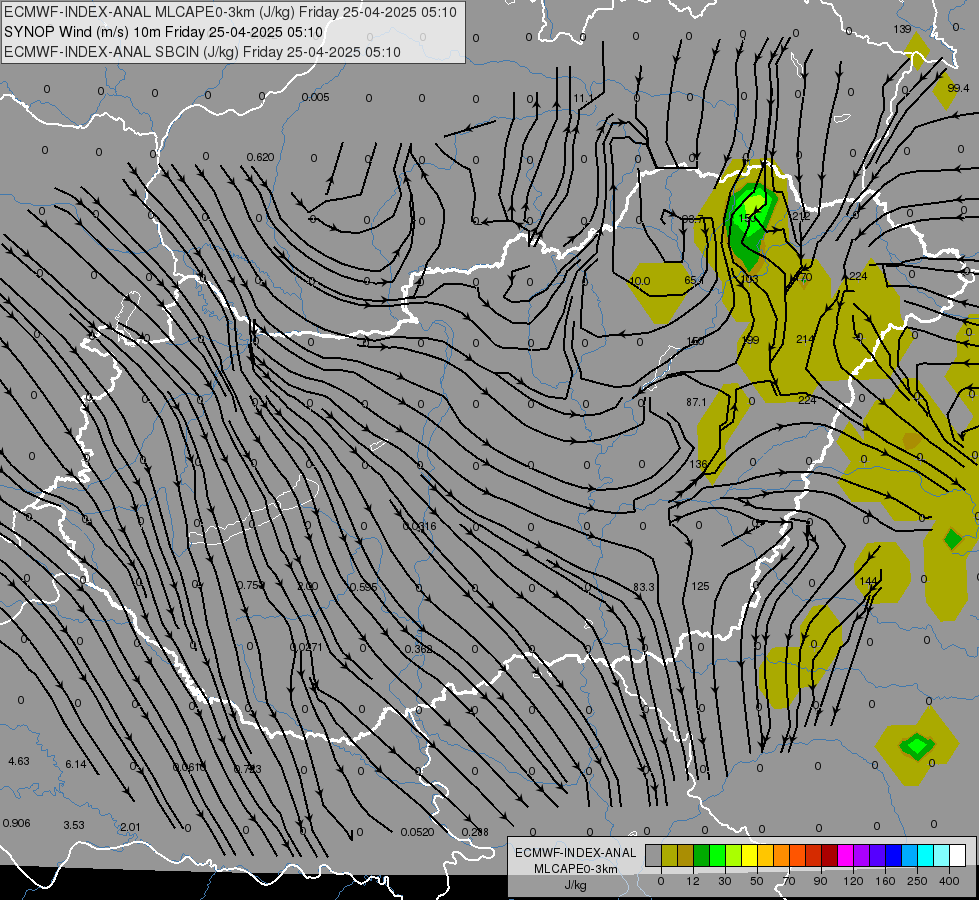Click the '11.1' value on the map
This screenshot has height=900, width=979.
point(583,98)
